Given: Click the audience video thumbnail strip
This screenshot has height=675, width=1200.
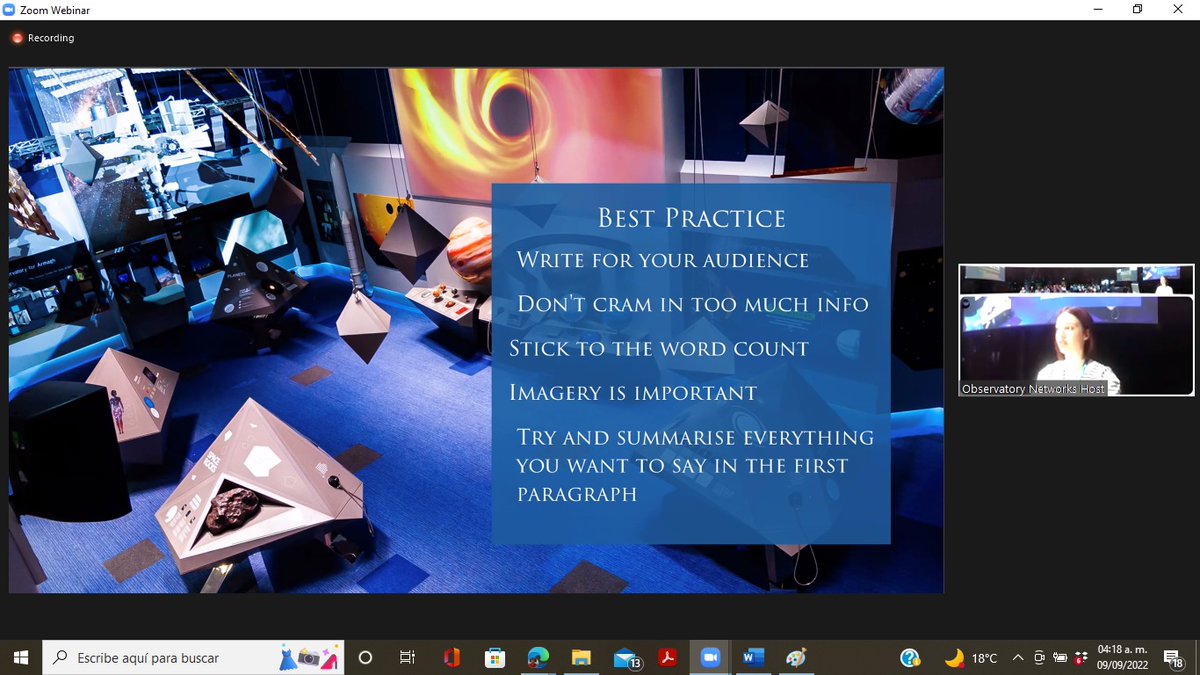Looking at the screenshot, I should tap(1077, 280).
